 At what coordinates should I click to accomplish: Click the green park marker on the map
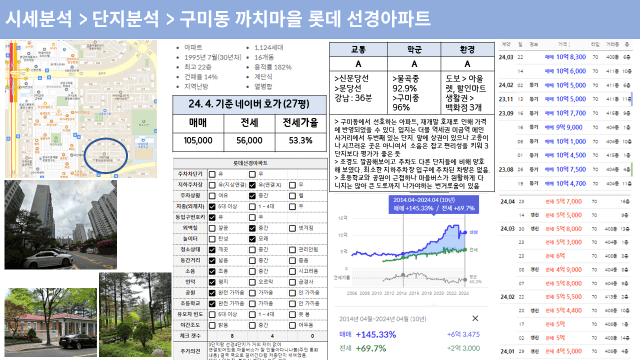tap(144, 122)
